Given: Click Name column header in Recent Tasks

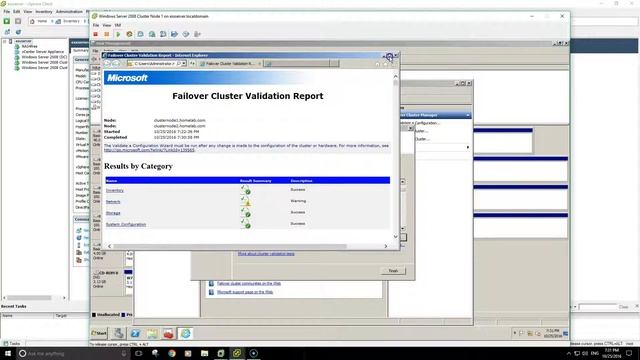Looking at the screenshot, I should point(27,316).
